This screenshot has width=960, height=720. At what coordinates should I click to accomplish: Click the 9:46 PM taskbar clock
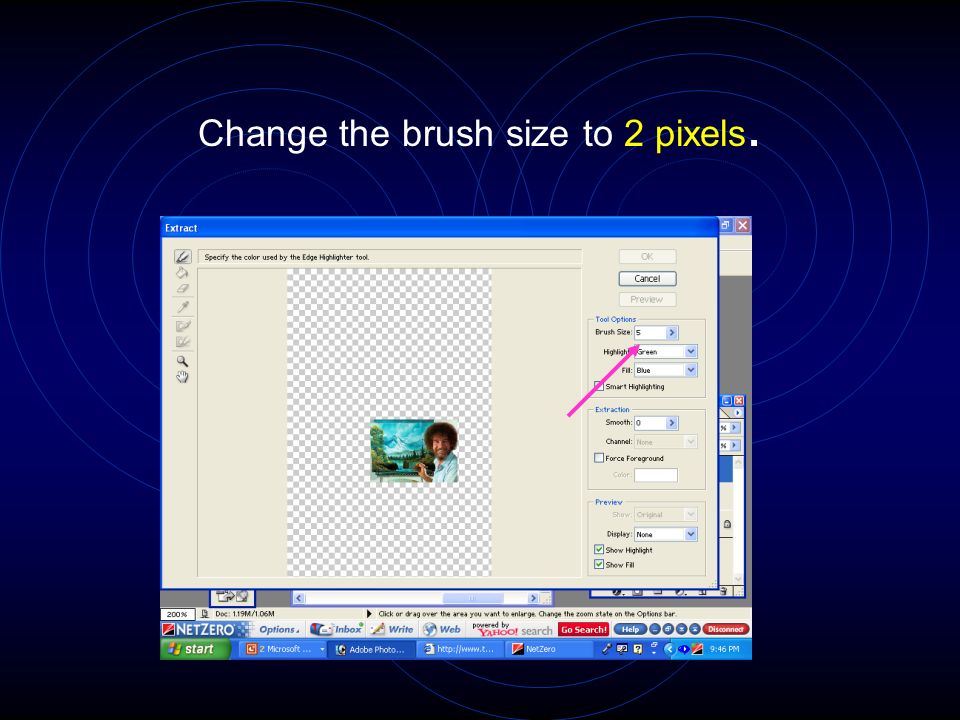[724, 649]
